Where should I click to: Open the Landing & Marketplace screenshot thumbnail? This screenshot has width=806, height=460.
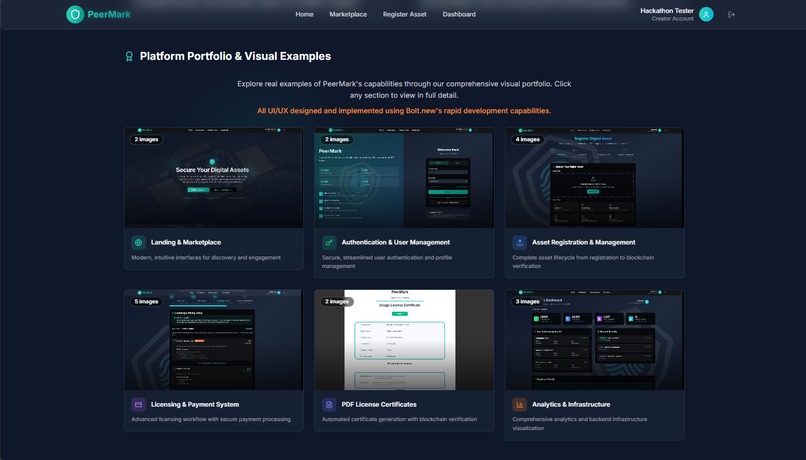(x=214, y=178)
